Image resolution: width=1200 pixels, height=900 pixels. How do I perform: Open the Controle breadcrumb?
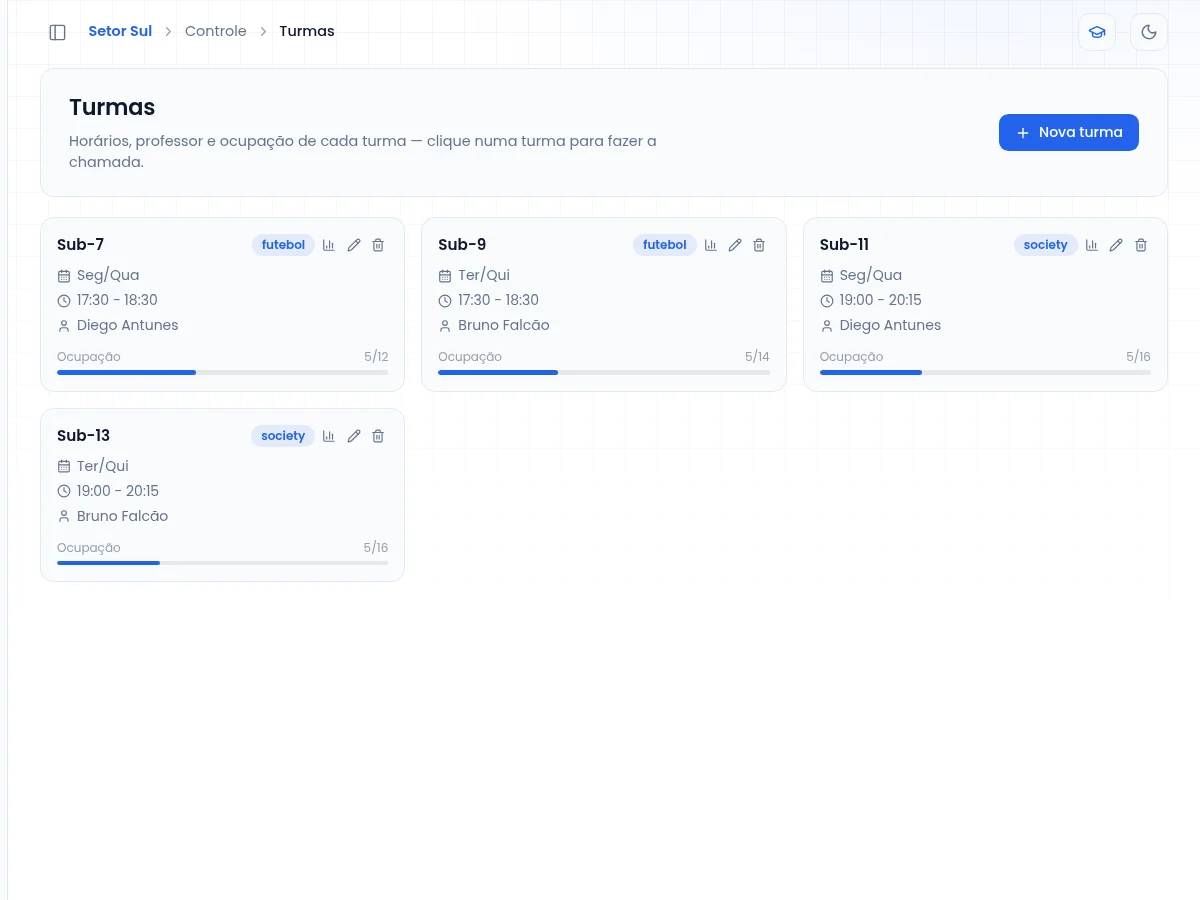pyautogui.click(x=216, y=31)
